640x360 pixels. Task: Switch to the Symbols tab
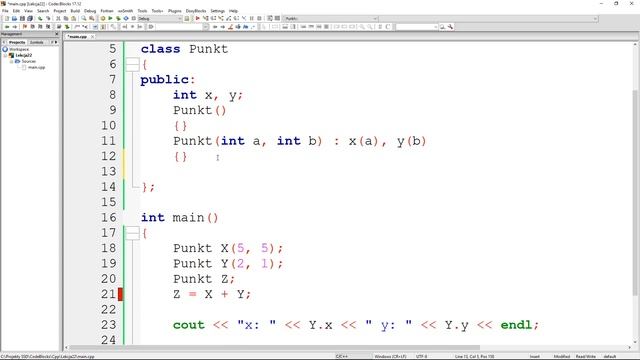37,42
